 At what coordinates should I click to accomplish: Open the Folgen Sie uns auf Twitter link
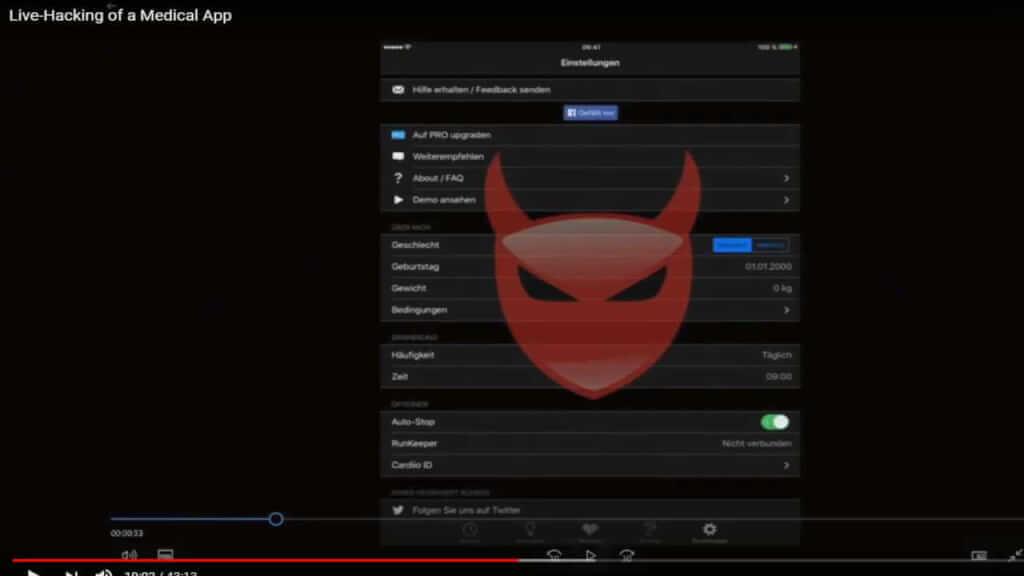click(x=466, y=510)
